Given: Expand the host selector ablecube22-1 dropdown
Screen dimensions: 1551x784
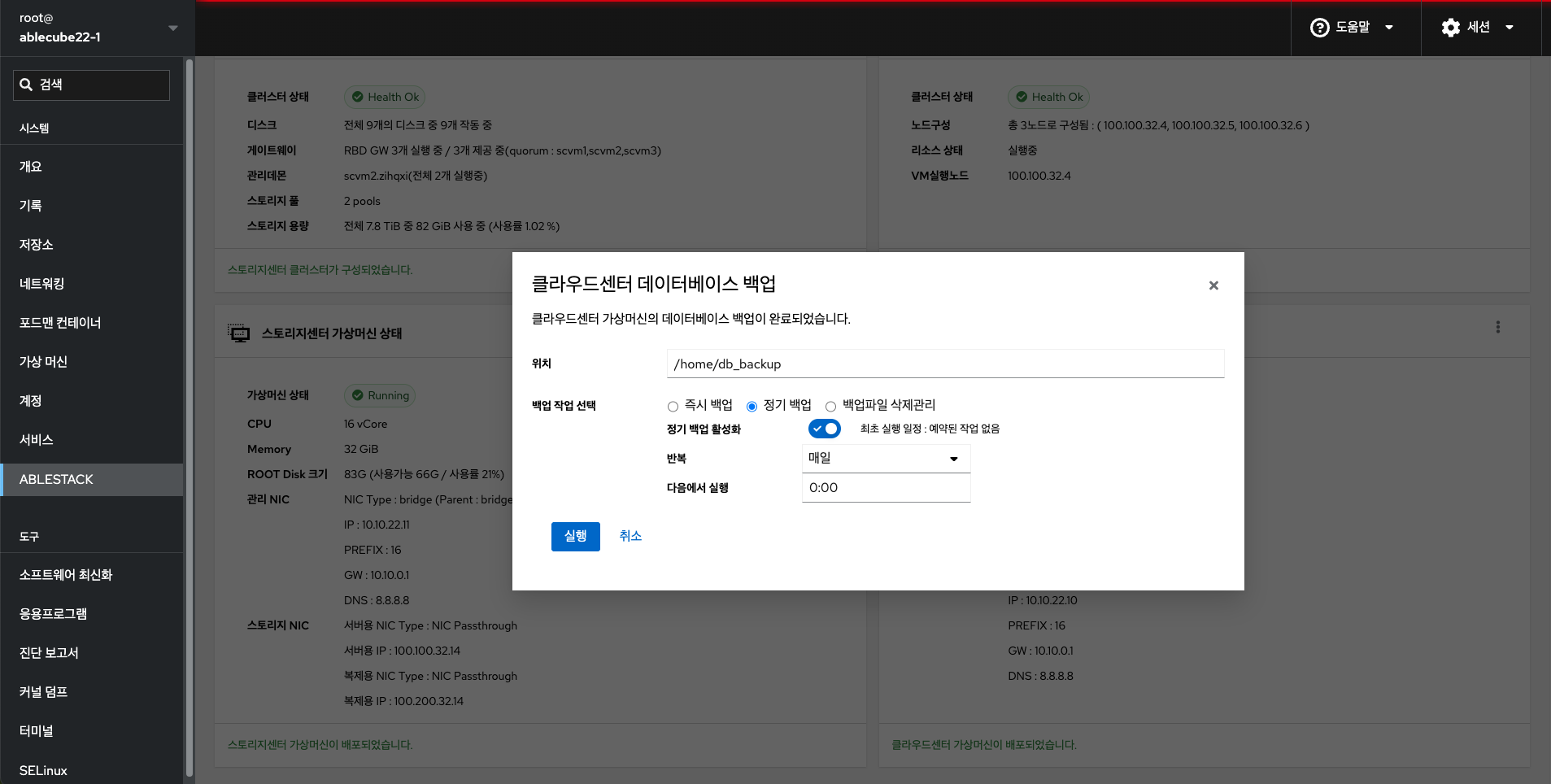Looking at the screenshot, I should (x=172, y=28).
